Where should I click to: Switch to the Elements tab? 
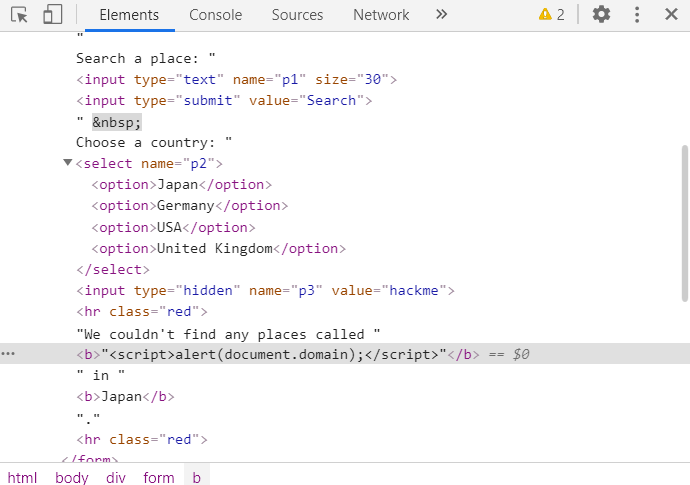(x=129, y=15)
